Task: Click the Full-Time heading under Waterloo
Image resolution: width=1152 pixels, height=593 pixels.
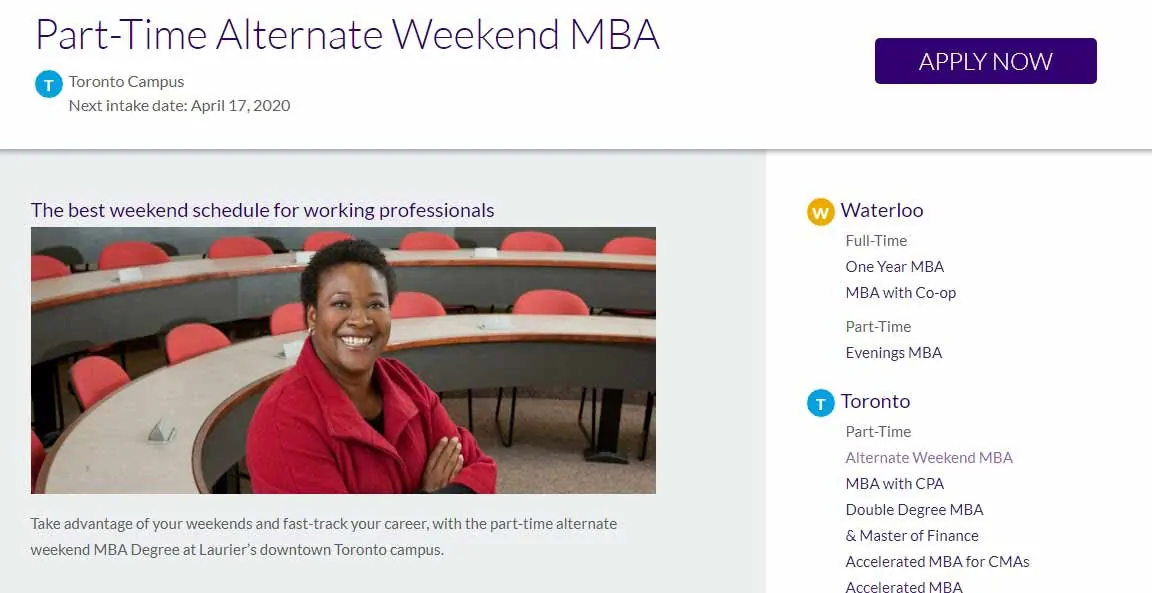Action: 874,240
